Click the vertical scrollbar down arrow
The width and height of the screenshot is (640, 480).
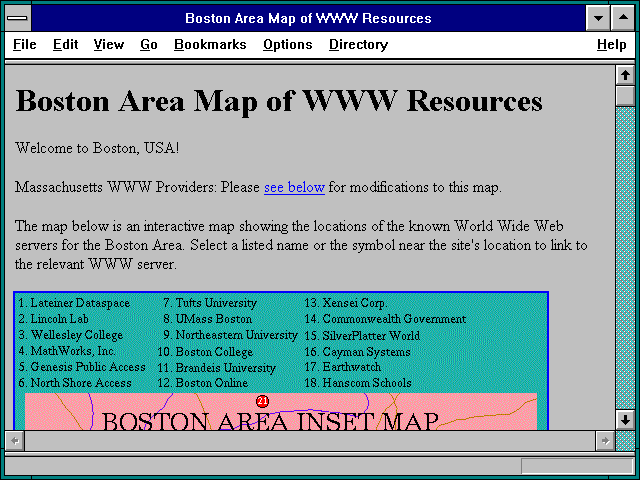pos(625,420)
